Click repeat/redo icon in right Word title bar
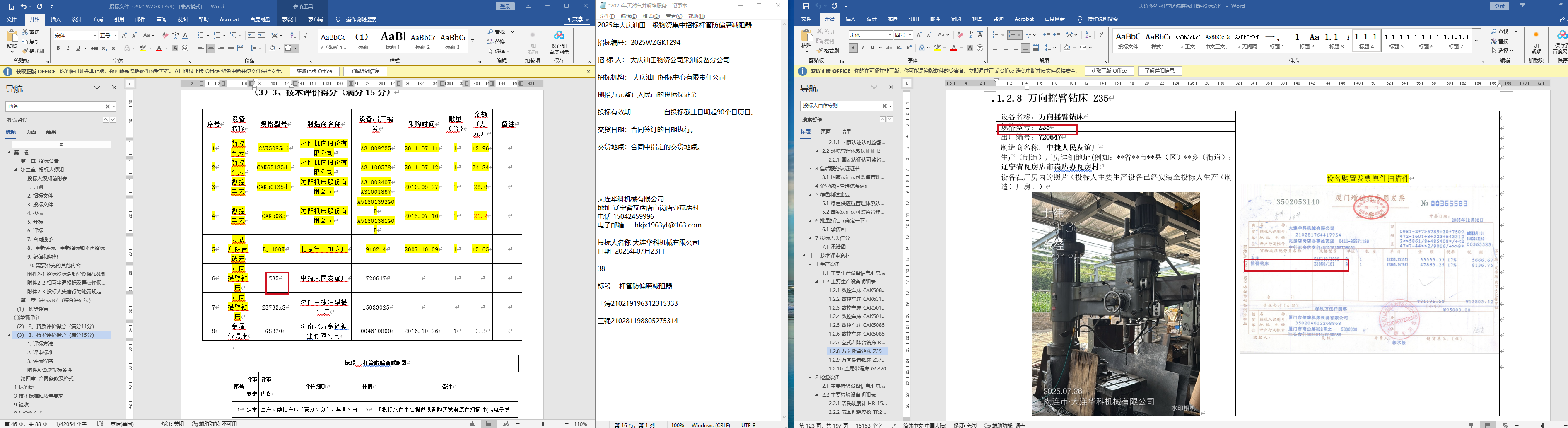The height and width of the screenshot is (428, 1568). (835, 6)
